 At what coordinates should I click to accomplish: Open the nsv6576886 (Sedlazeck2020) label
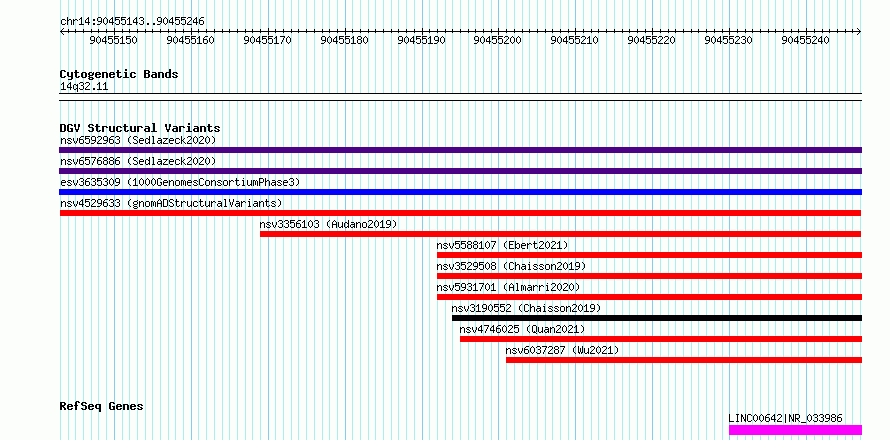click(138, 161)
